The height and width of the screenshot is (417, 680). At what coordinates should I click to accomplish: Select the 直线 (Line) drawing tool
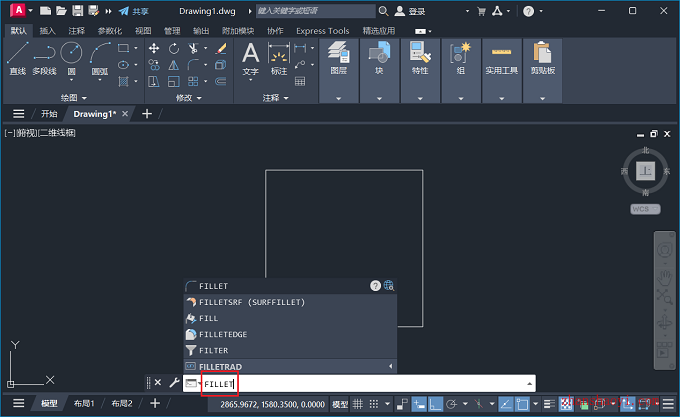18,58
